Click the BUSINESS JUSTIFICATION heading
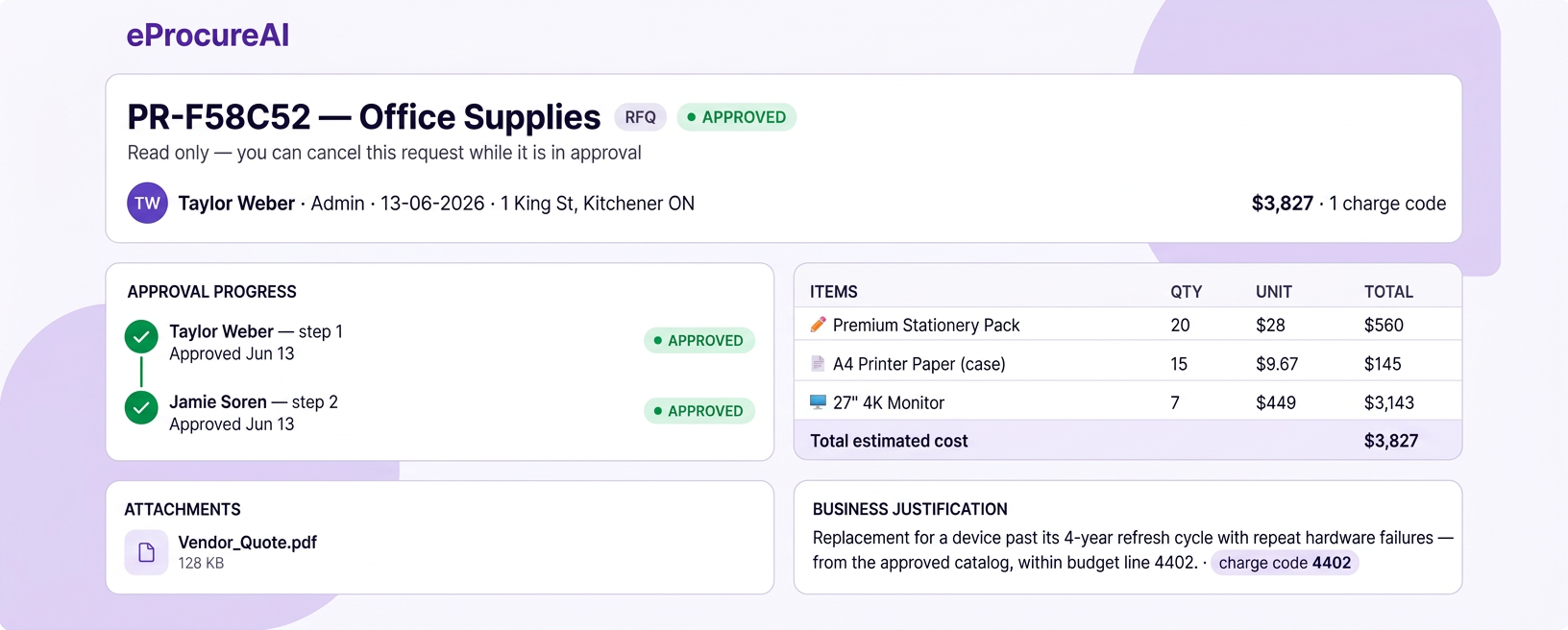 [x=910, y=510]
